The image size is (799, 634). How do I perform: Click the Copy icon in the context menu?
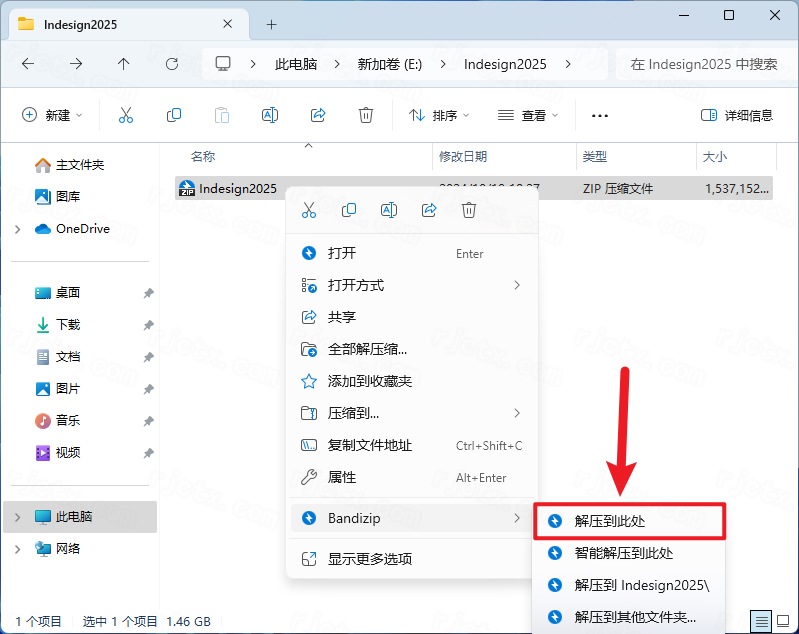pyautogui.click(x=349, y=210)
